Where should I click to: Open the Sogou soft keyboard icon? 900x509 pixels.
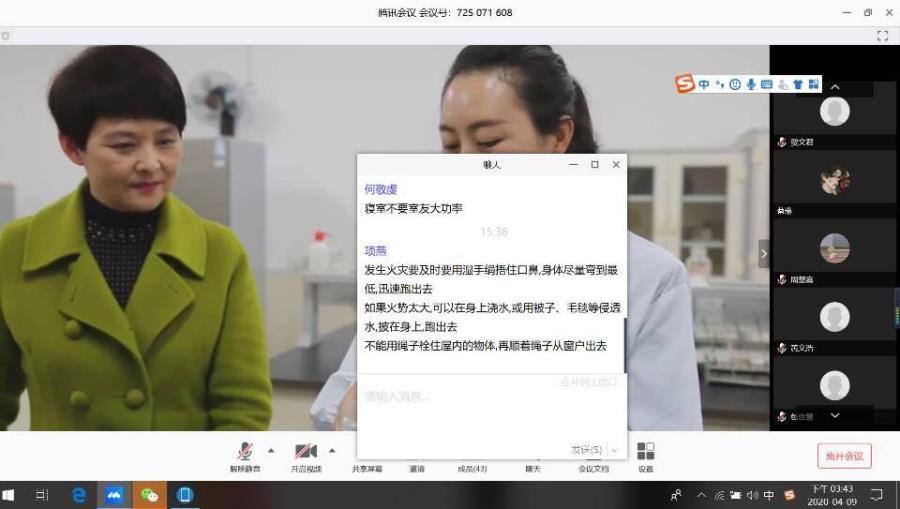pyautogui.click(x=766, y=84)
